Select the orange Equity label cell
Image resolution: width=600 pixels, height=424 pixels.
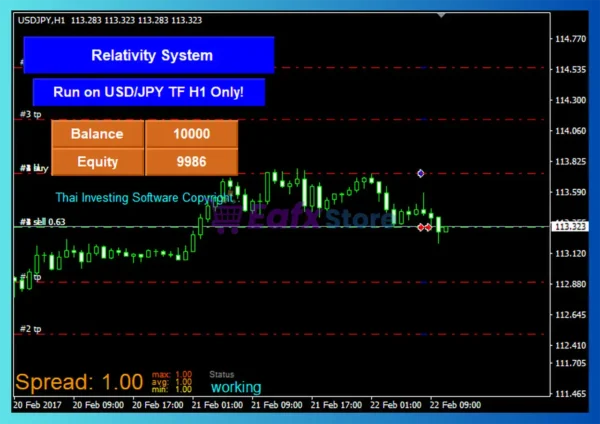point(97,161)
